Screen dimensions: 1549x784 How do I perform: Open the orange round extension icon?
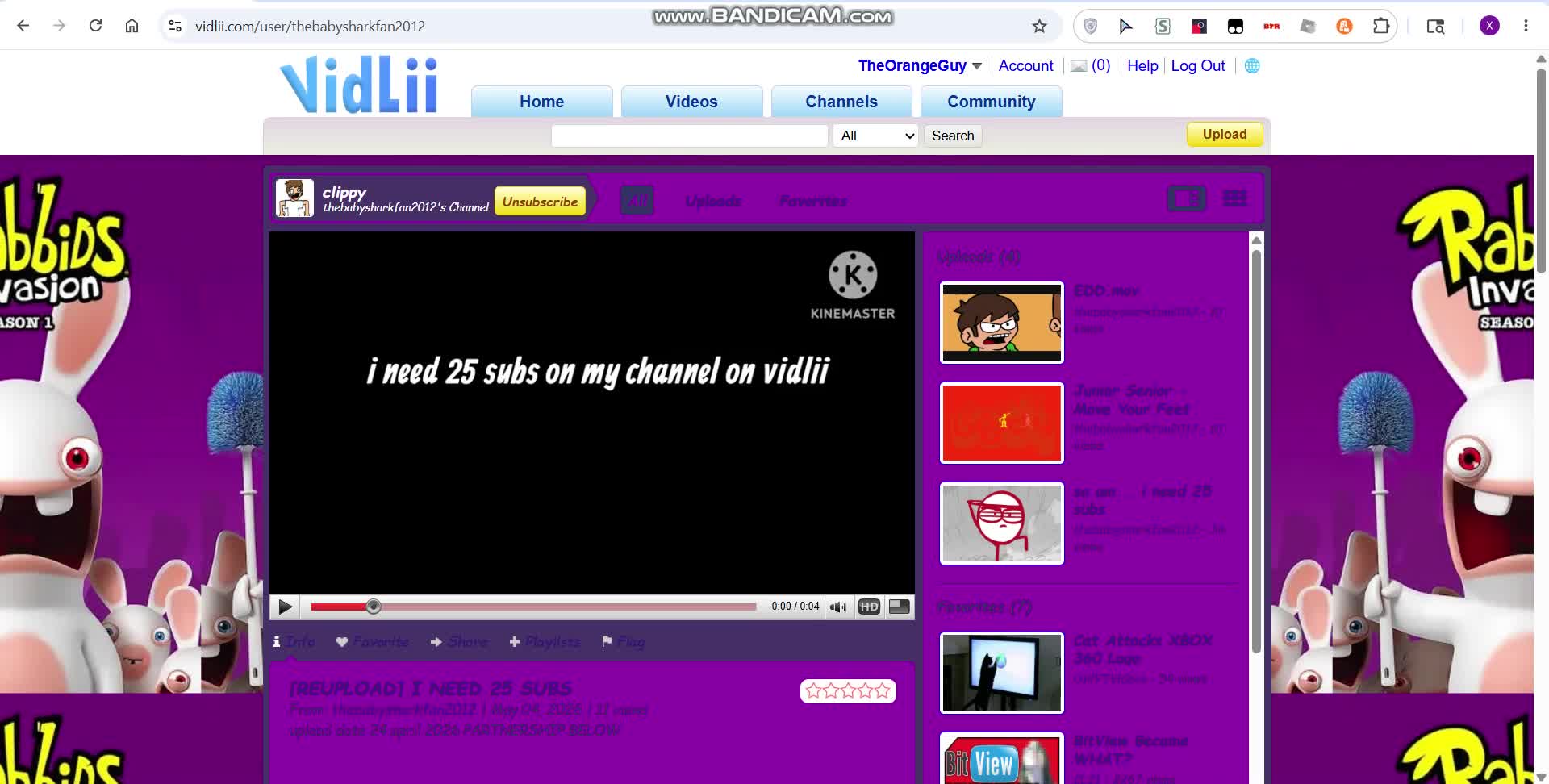(1344, 26)
